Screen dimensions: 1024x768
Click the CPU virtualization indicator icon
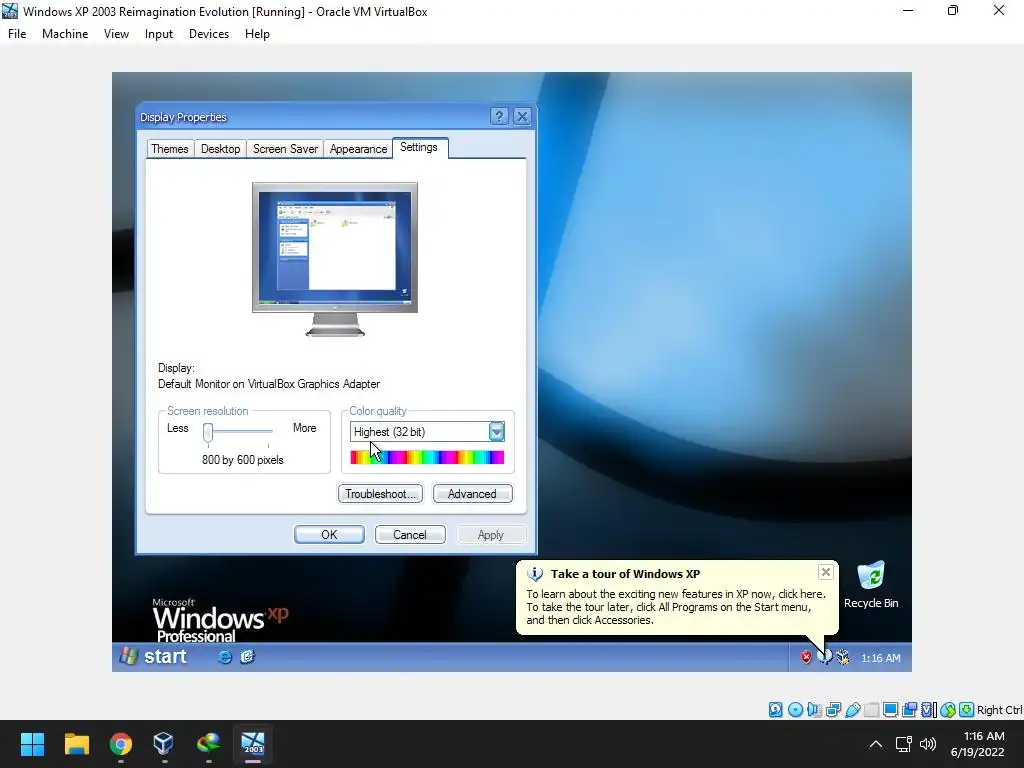pos(929,710)
